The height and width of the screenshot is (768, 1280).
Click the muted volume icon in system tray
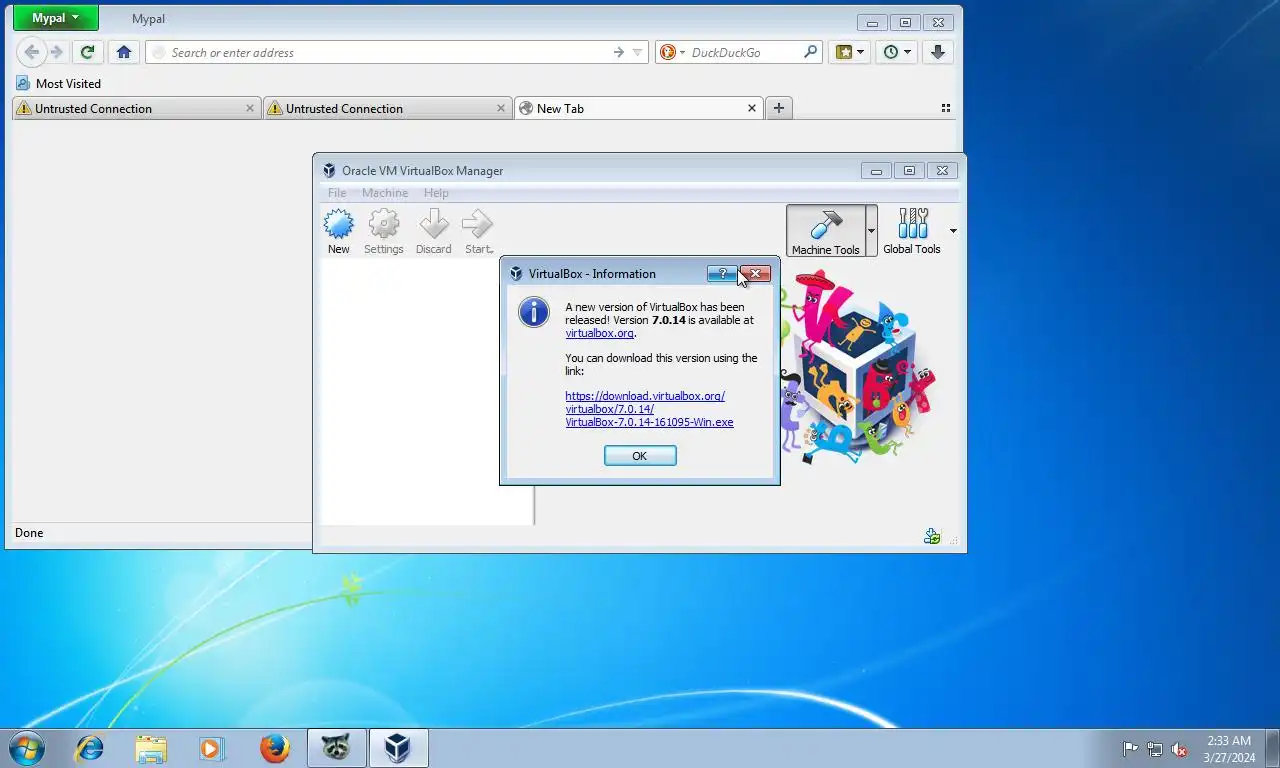(1179, 748)
